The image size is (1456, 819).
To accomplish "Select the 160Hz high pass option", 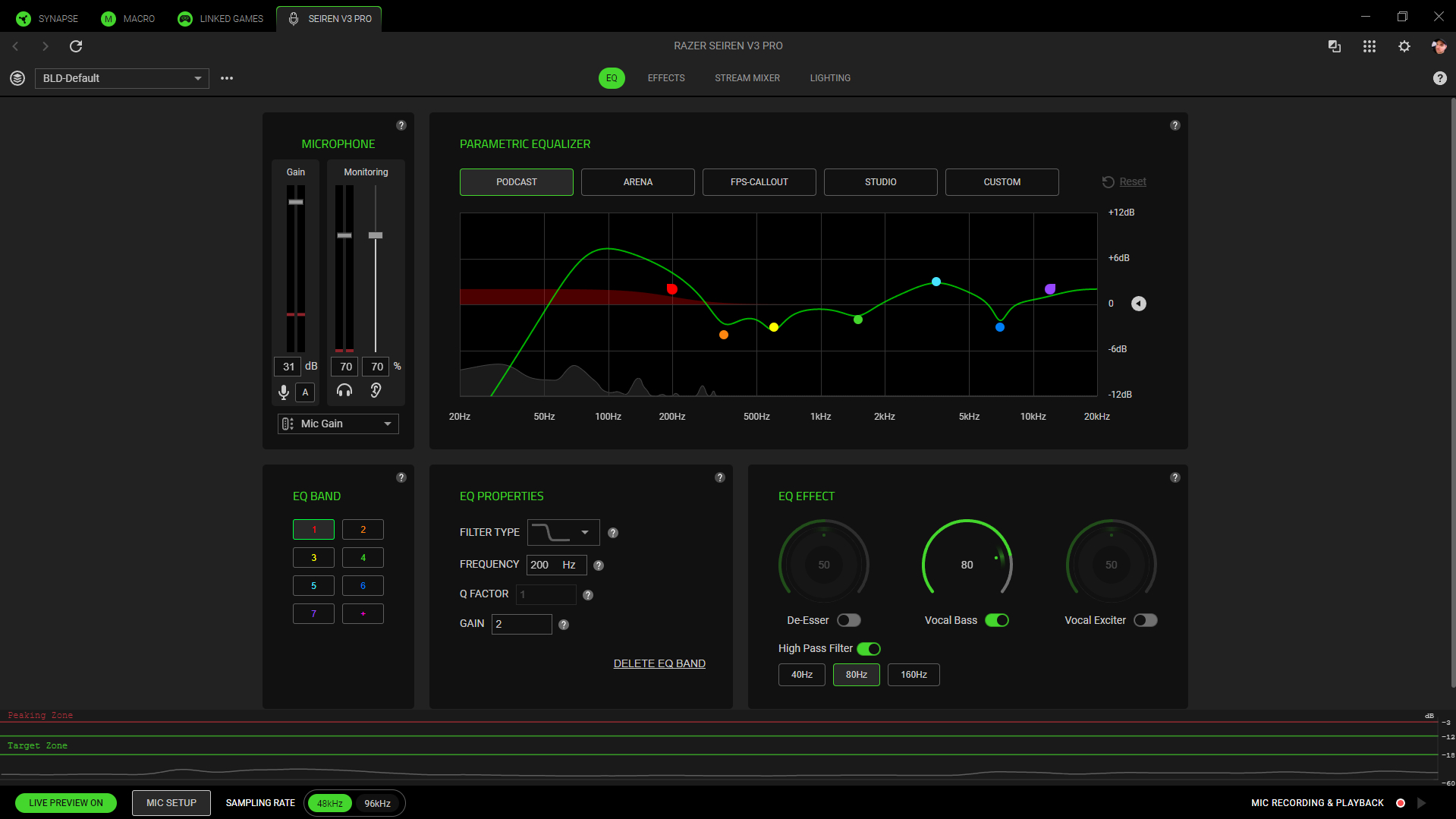I will pyautogui.click(x=914, y=675).
